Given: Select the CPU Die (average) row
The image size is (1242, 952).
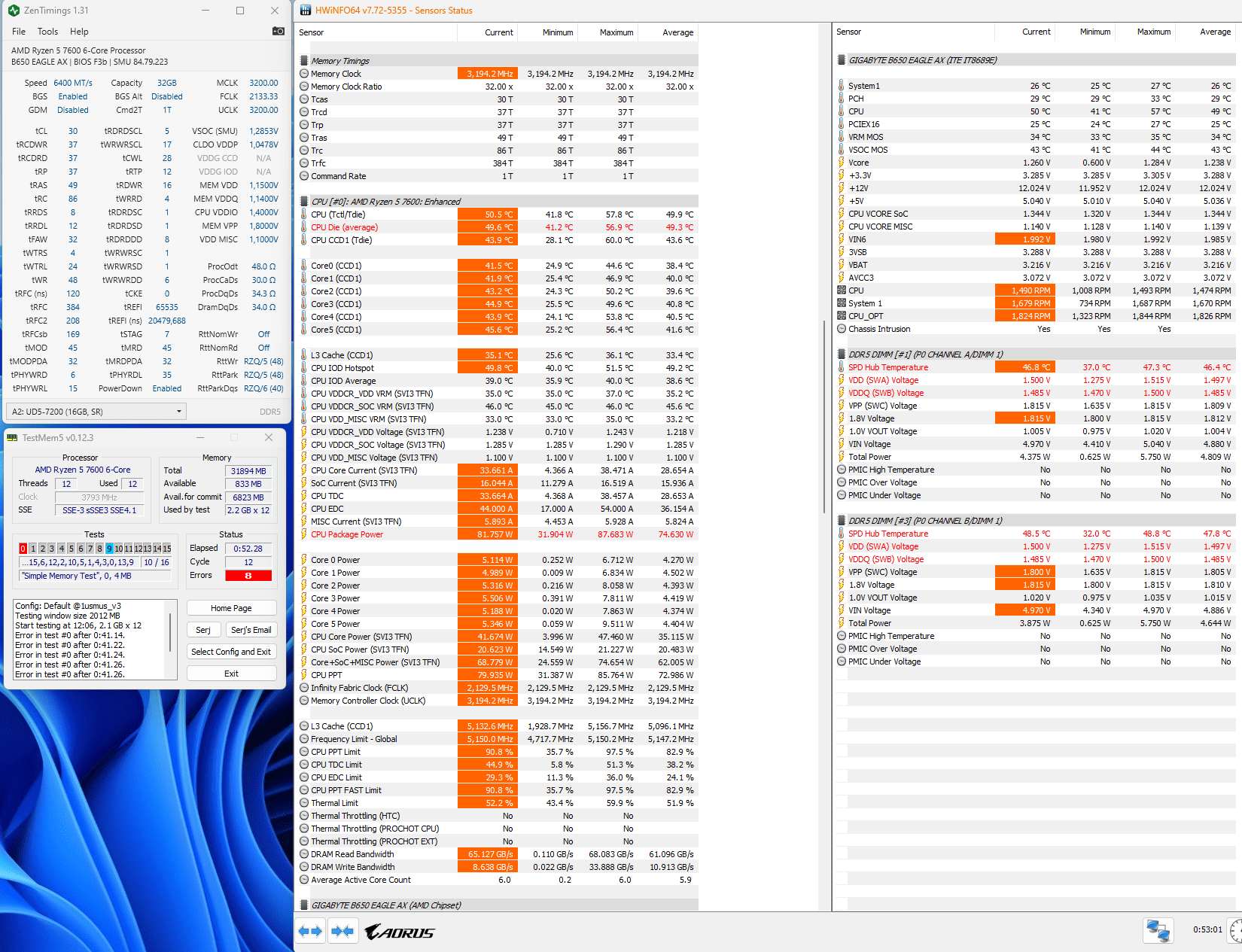Looking at the screenshot, I should pos(498,227).
